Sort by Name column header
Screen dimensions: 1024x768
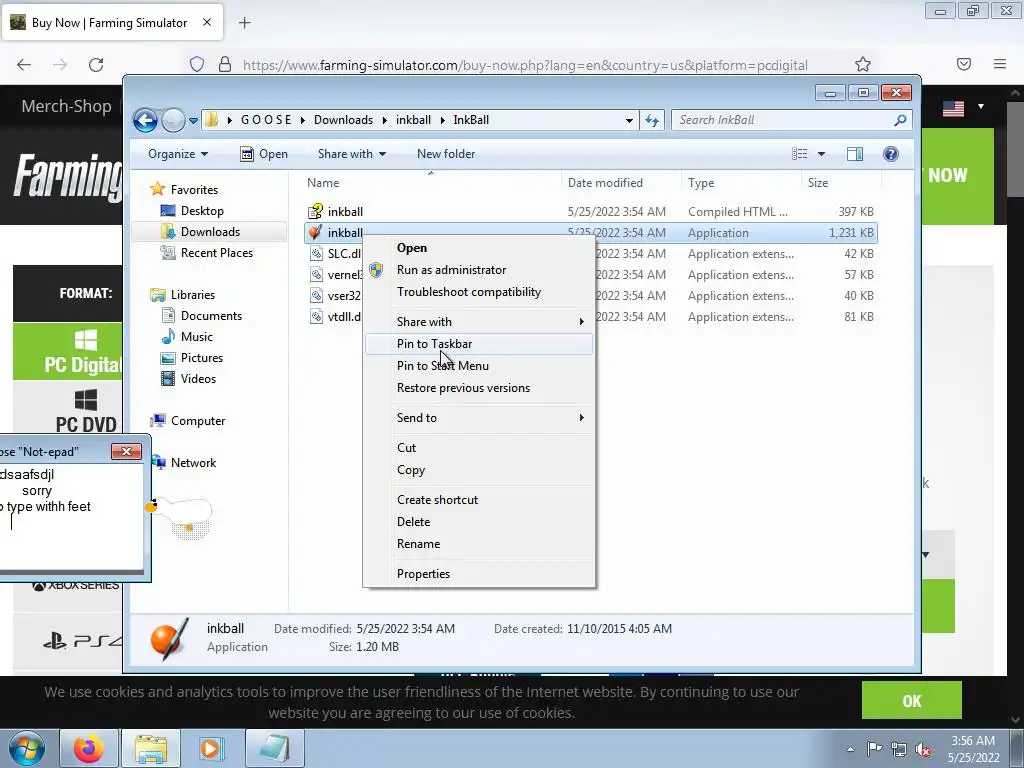[x=431, y=183]
